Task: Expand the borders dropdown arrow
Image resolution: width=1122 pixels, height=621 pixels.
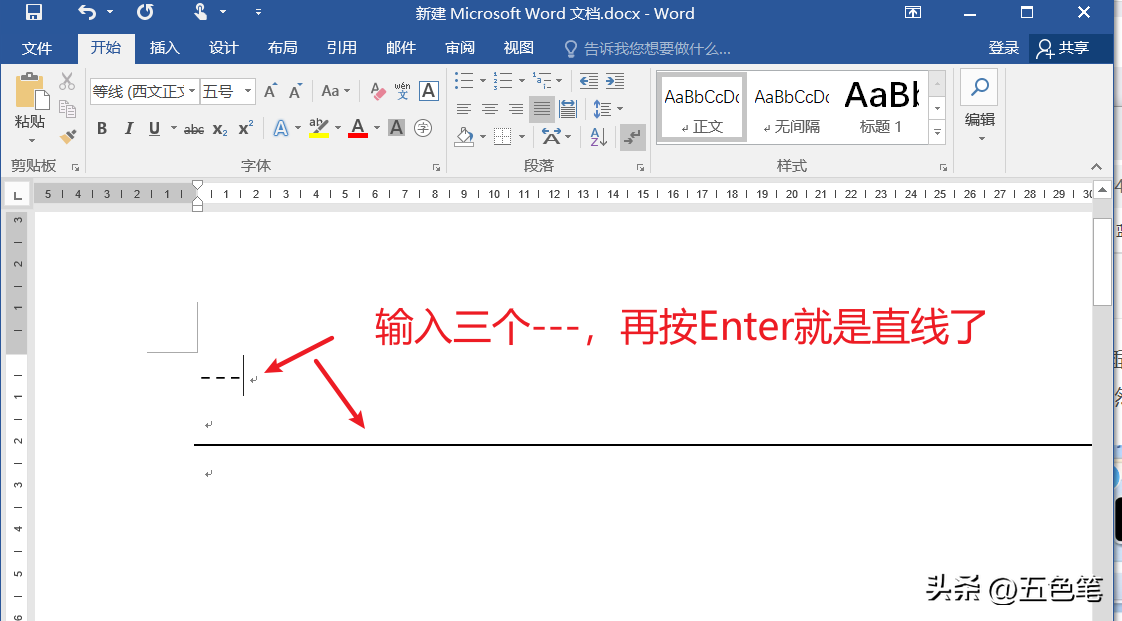Action: point(521,136)
